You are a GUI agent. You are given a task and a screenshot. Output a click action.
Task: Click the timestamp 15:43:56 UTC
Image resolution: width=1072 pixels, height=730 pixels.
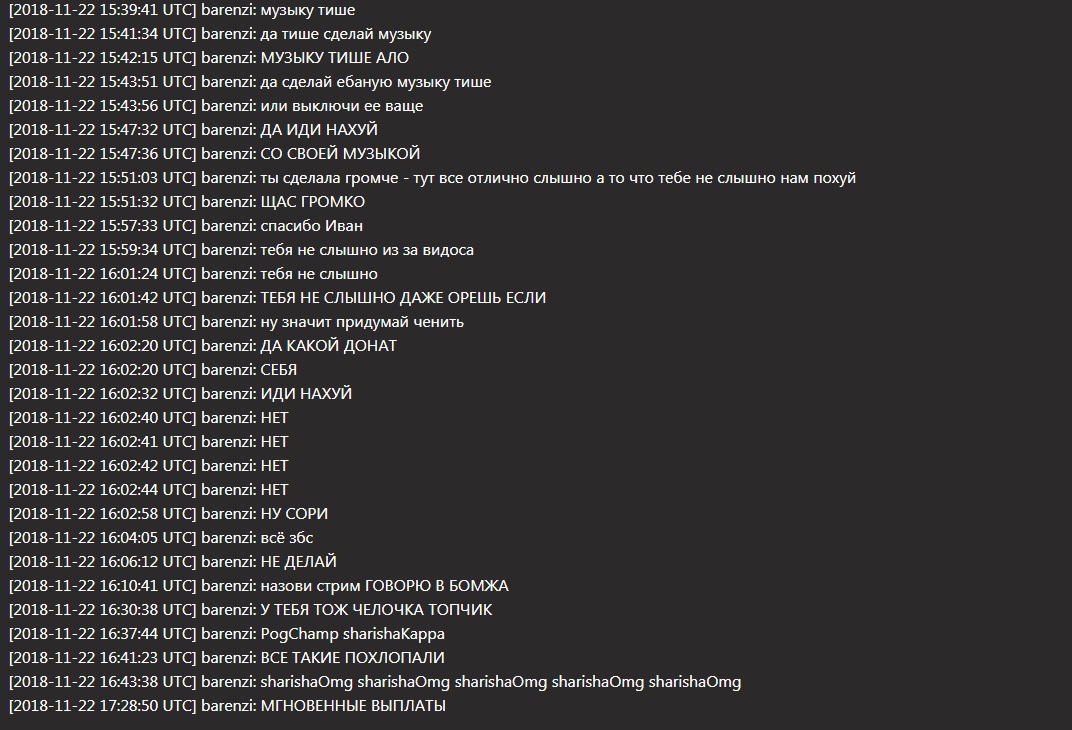(148, 106)
